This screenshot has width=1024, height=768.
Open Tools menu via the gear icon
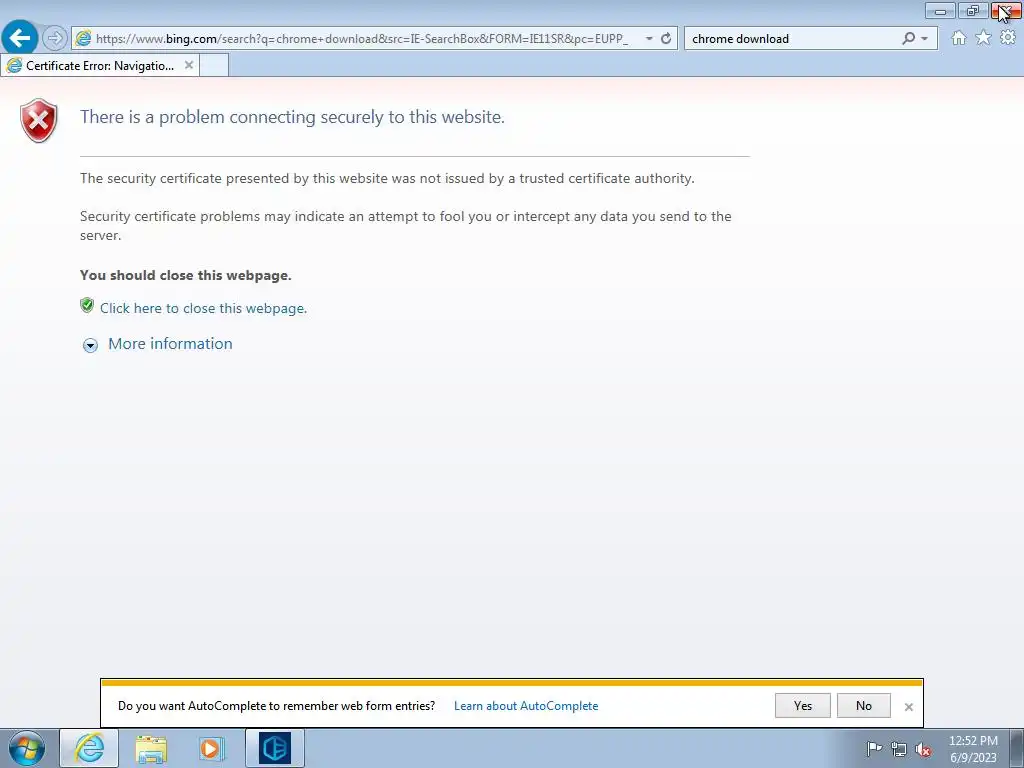coord(1008,38)
